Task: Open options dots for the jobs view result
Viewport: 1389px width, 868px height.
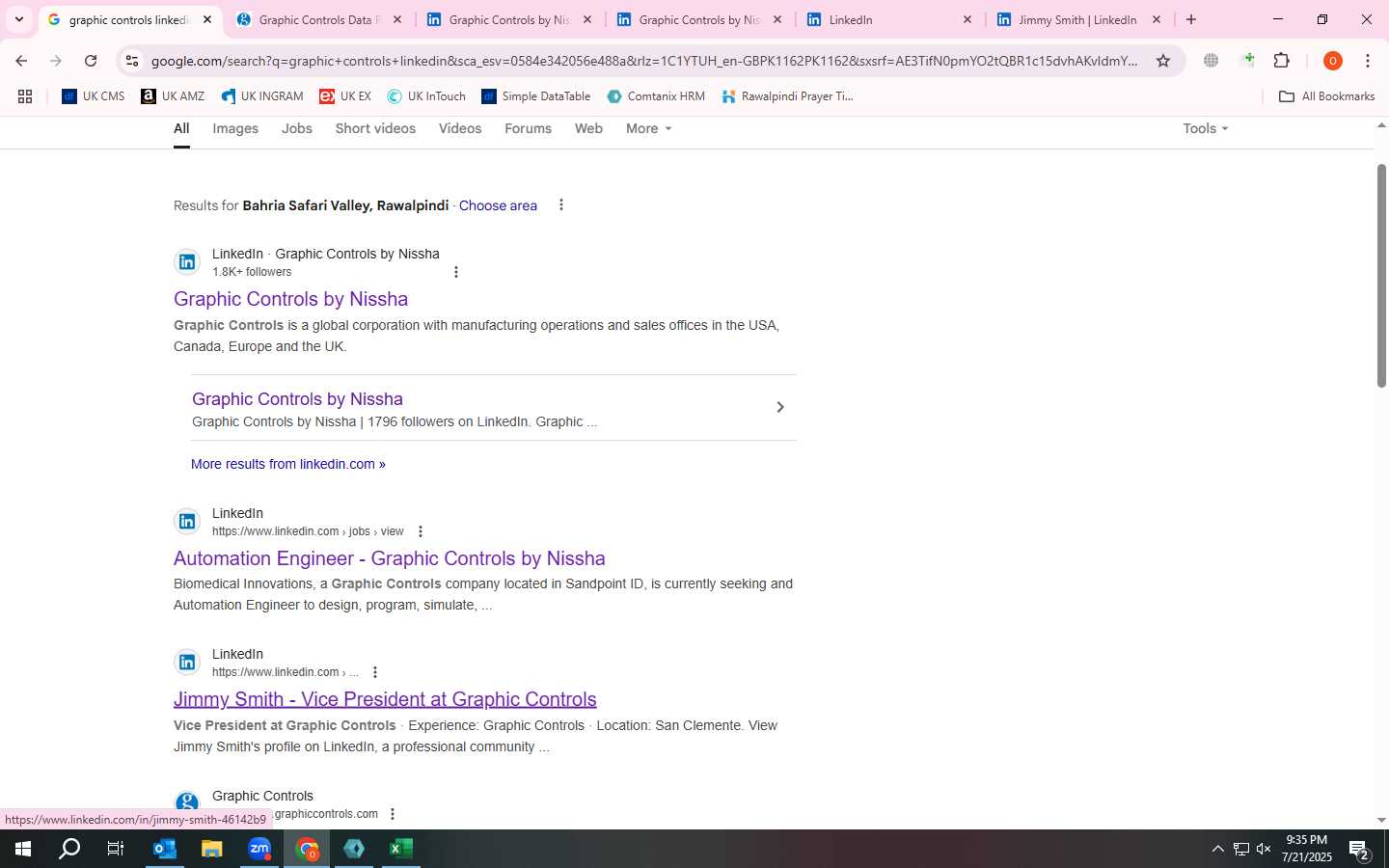Action: tap(420, 531)
